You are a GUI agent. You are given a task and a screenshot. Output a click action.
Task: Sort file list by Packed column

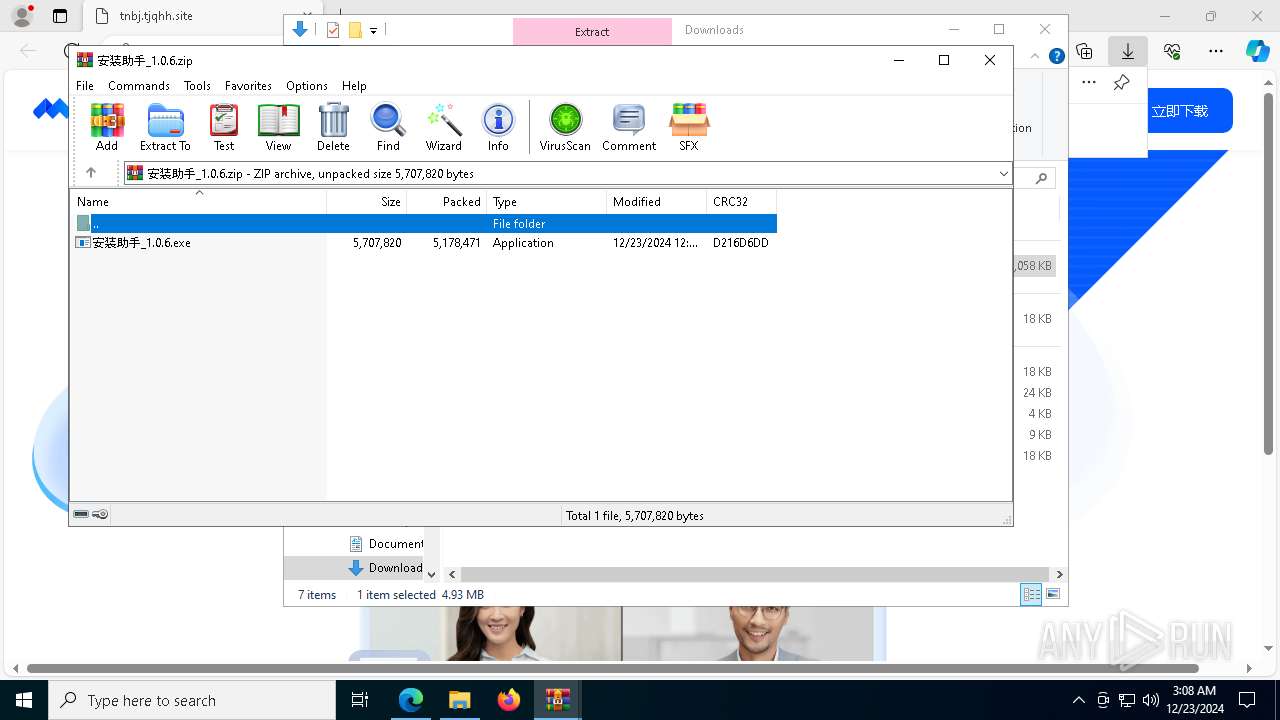tap(447, 202)
